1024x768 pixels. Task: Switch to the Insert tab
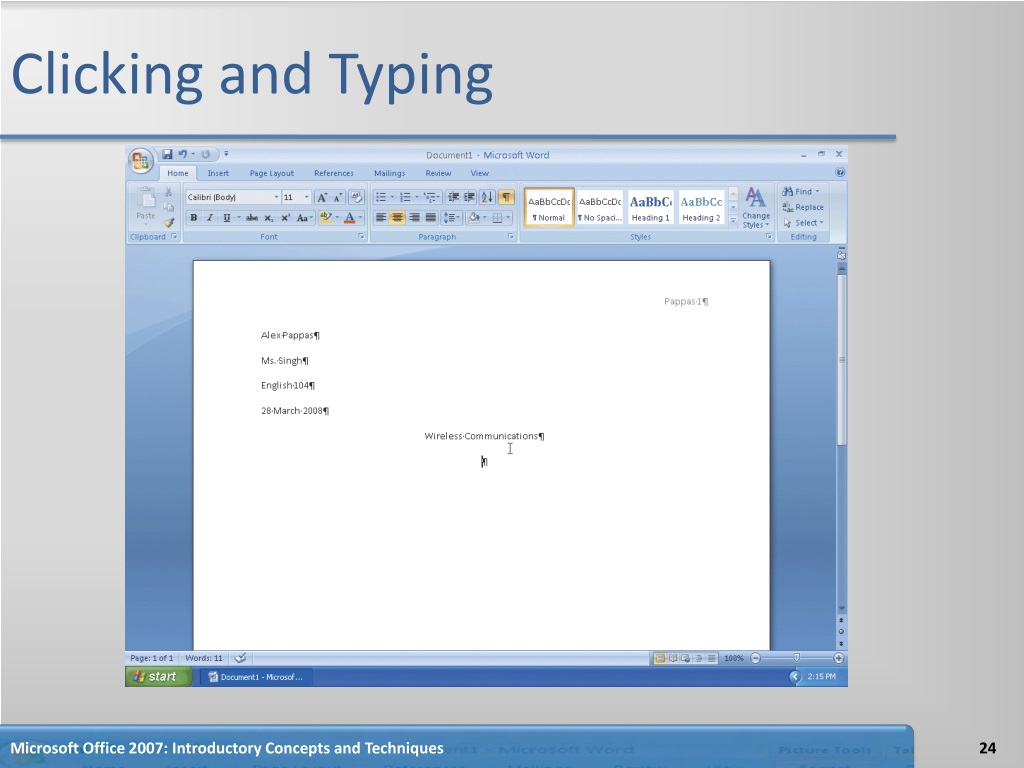(218, 173)
